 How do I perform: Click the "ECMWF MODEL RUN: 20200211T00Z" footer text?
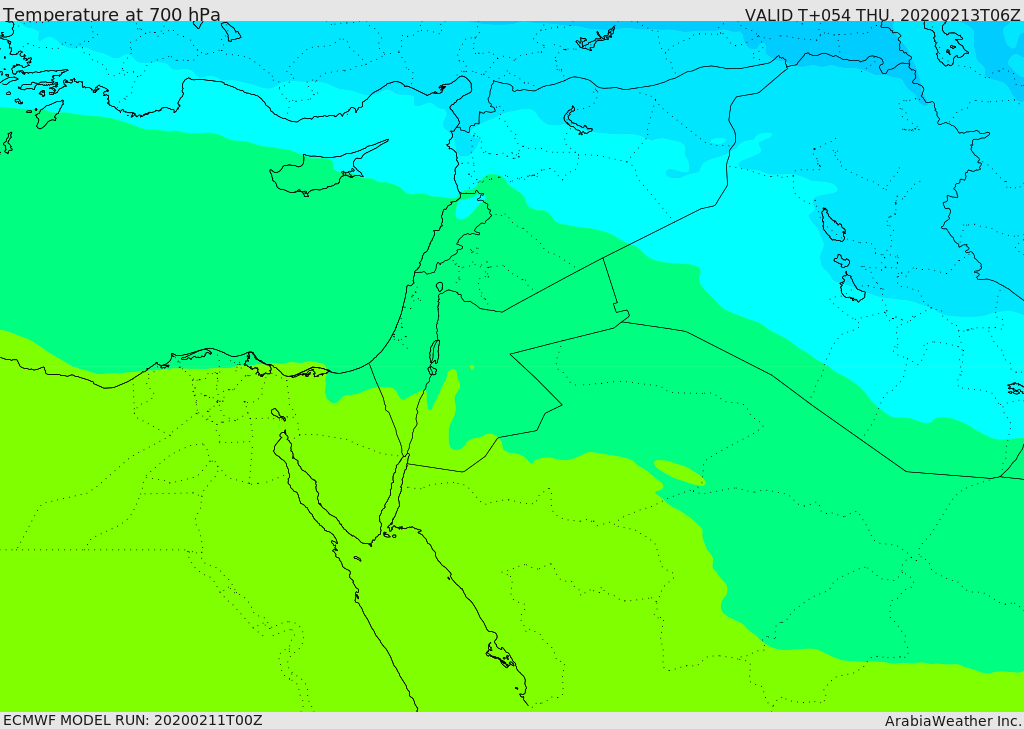[133, 721]
